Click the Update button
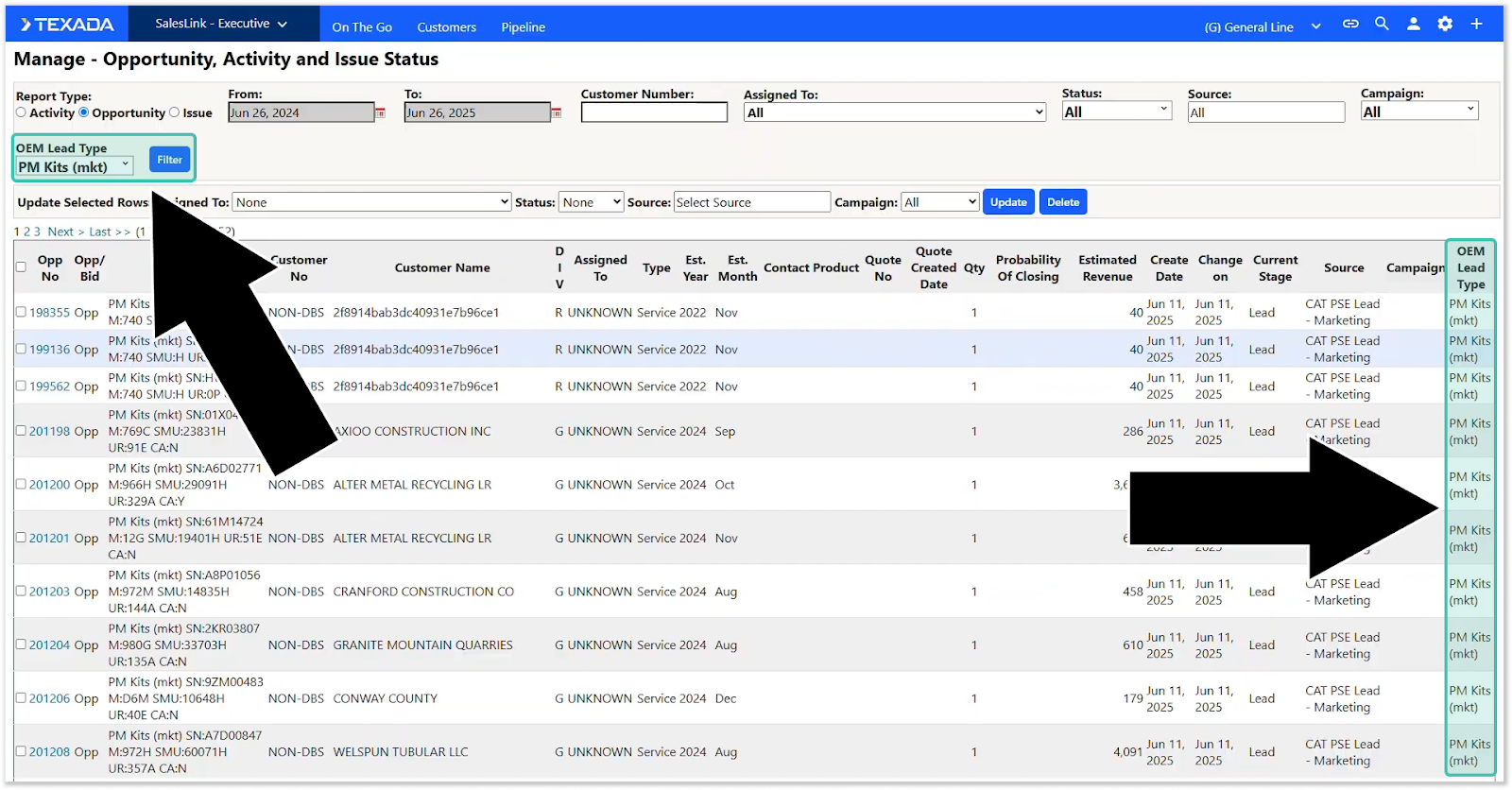 [1008, 202]
